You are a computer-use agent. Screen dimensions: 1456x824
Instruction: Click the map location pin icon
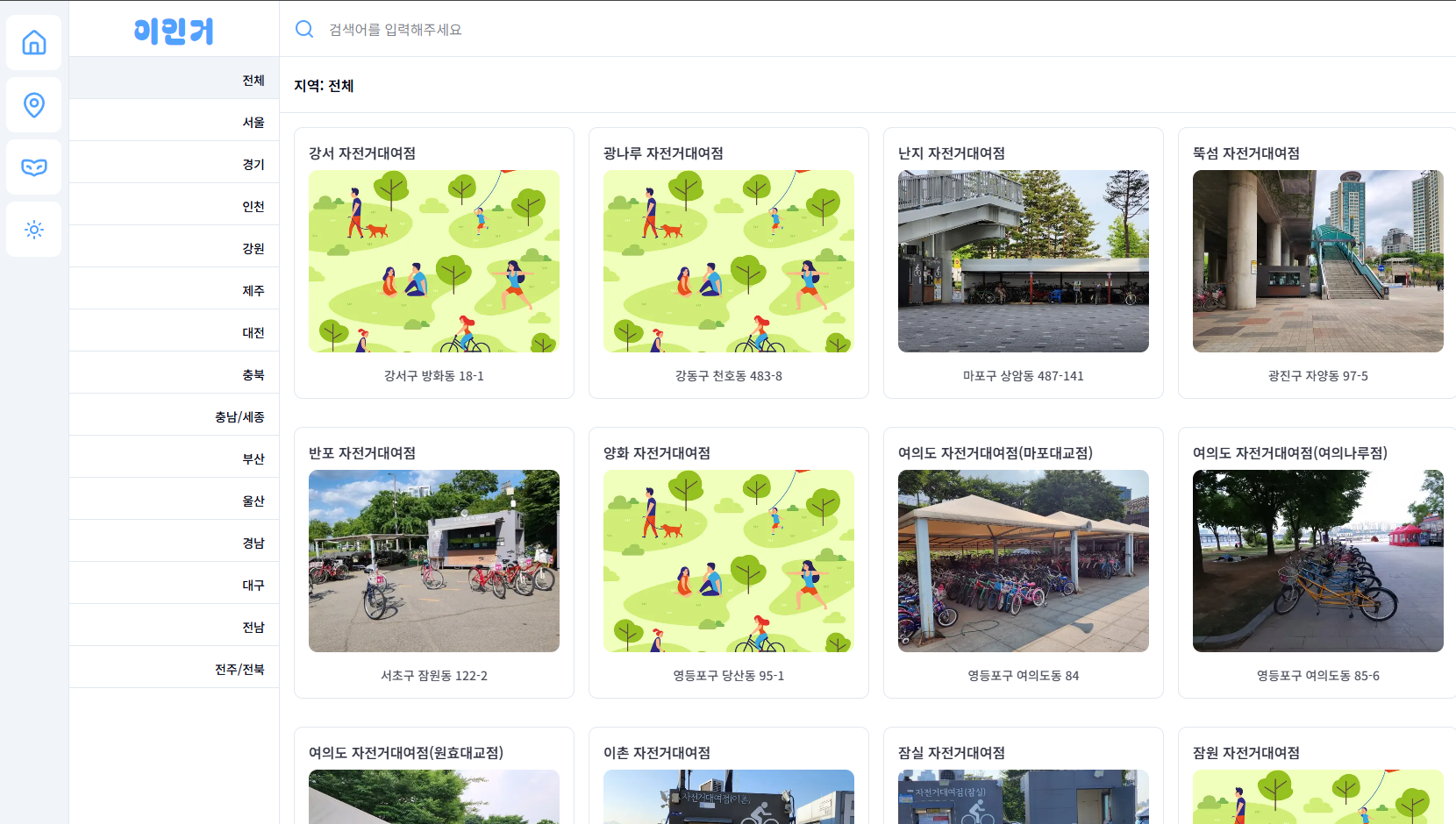pyautogui.click(x=34, y=105)
